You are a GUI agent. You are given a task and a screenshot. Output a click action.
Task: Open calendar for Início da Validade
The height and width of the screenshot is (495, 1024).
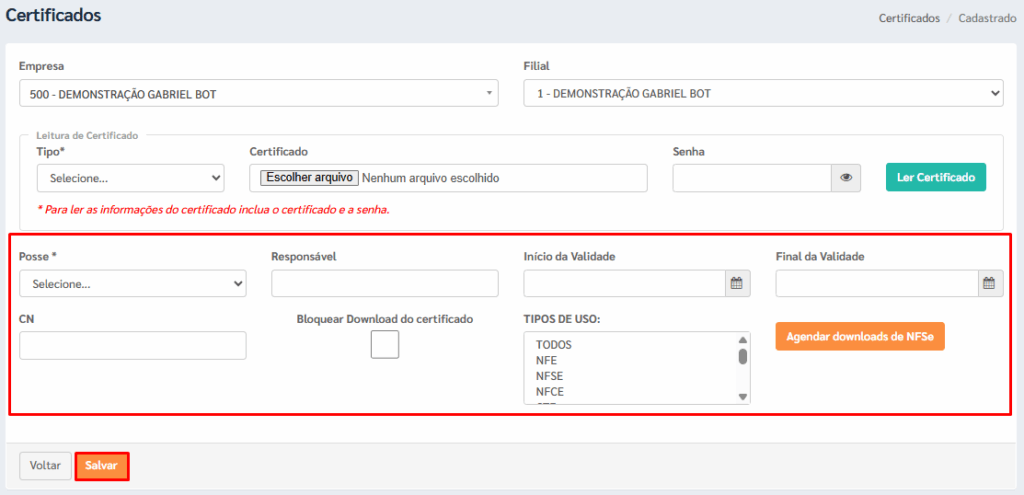(x=737, y=284)
